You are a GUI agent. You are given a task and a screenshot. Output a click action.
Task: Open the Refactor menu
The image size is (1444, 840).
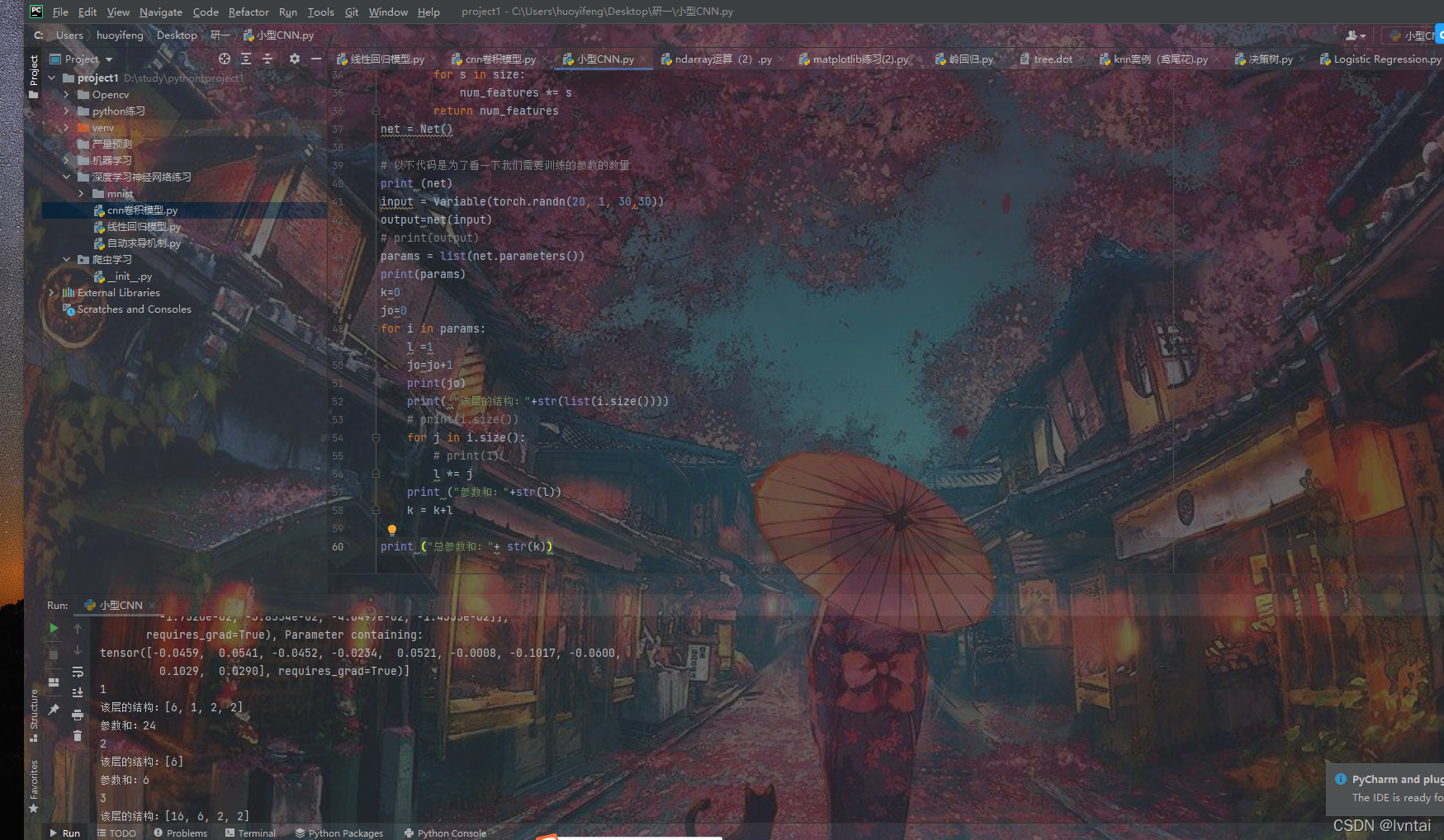tap(249, 12)
